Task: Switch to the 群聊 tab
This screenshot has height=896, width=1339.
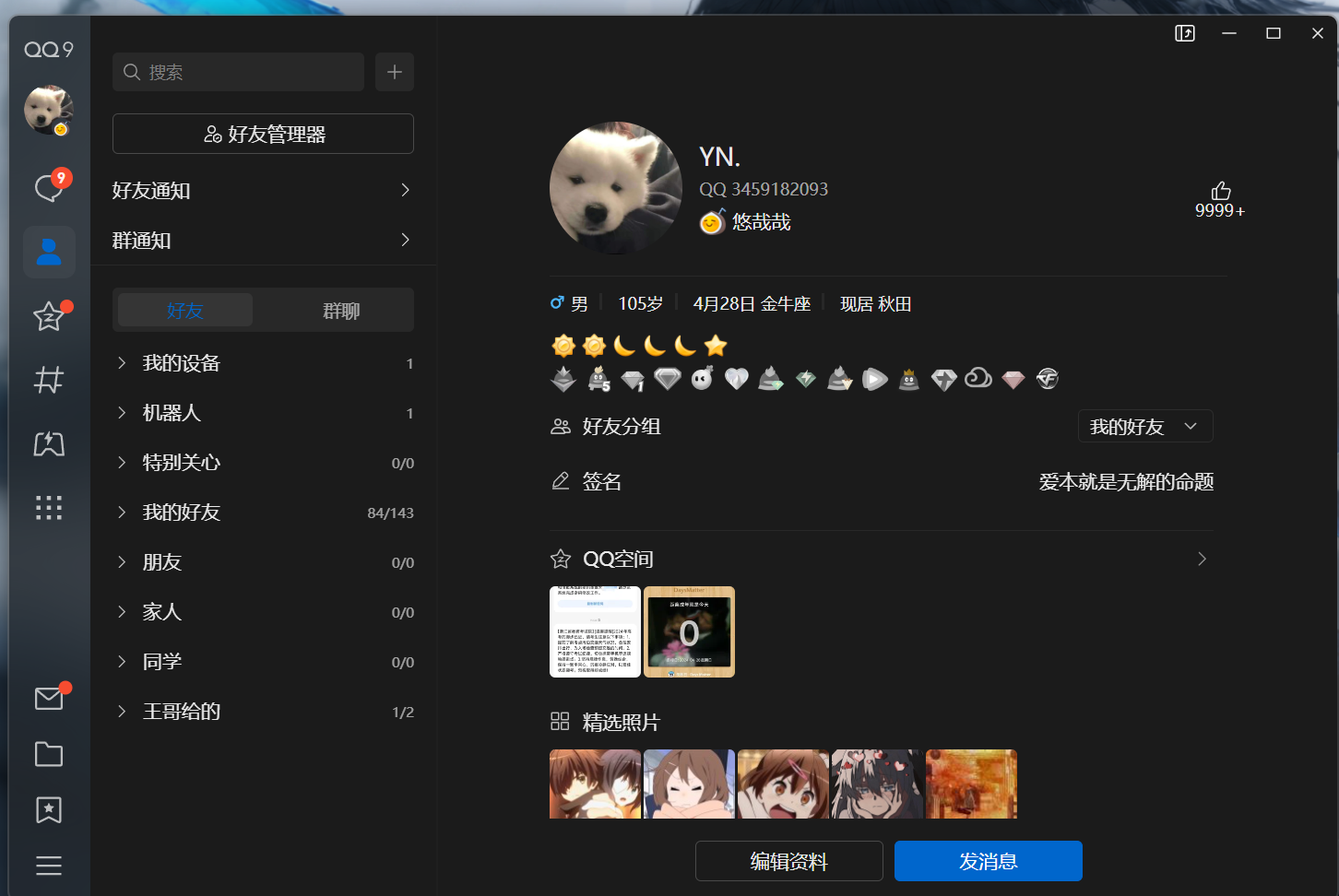Action: tap(341, 311)
